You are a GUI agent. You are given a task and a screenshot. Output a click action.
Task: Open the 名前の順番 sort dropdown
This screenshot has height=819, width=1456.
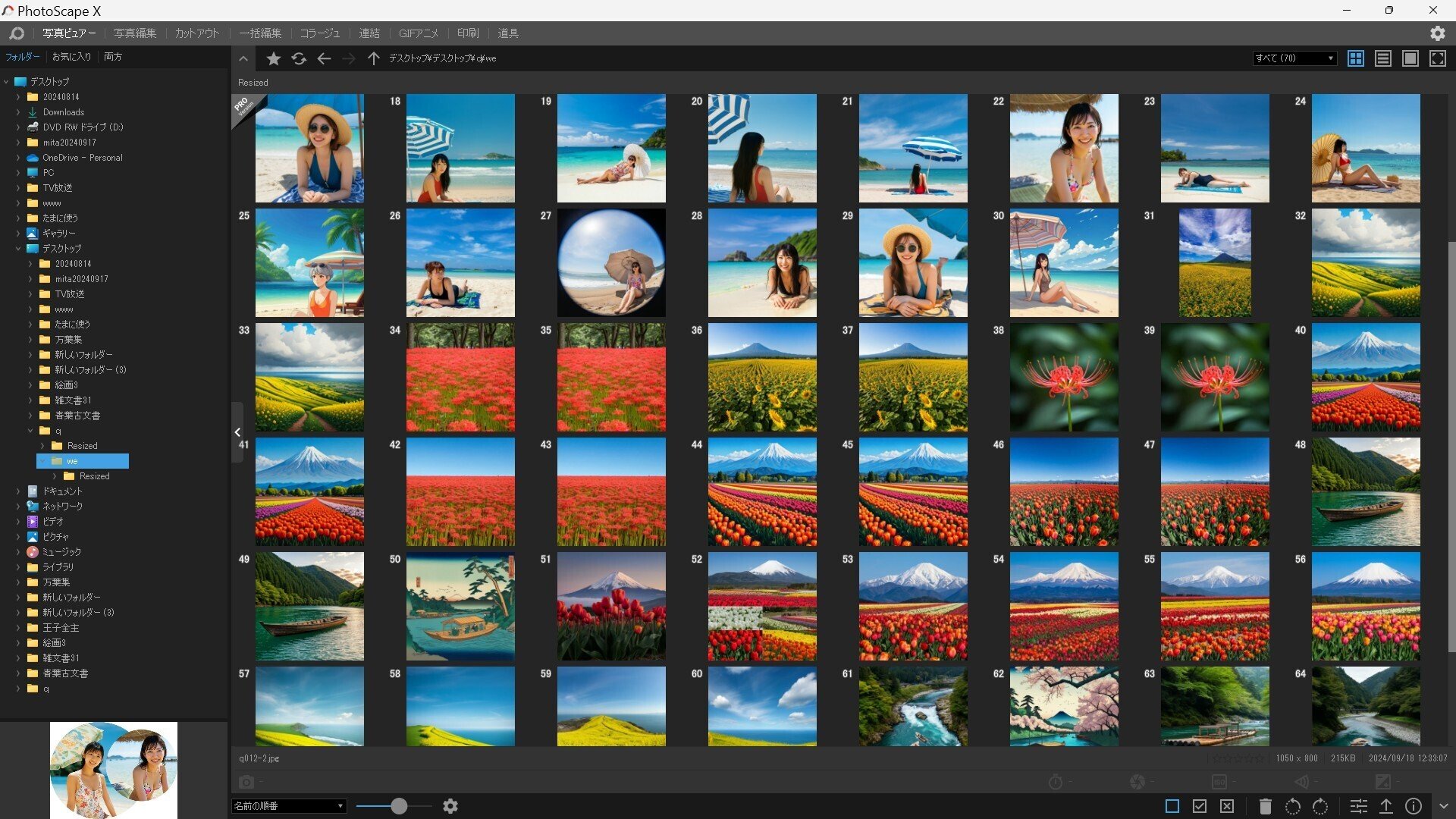click(288, 806)
